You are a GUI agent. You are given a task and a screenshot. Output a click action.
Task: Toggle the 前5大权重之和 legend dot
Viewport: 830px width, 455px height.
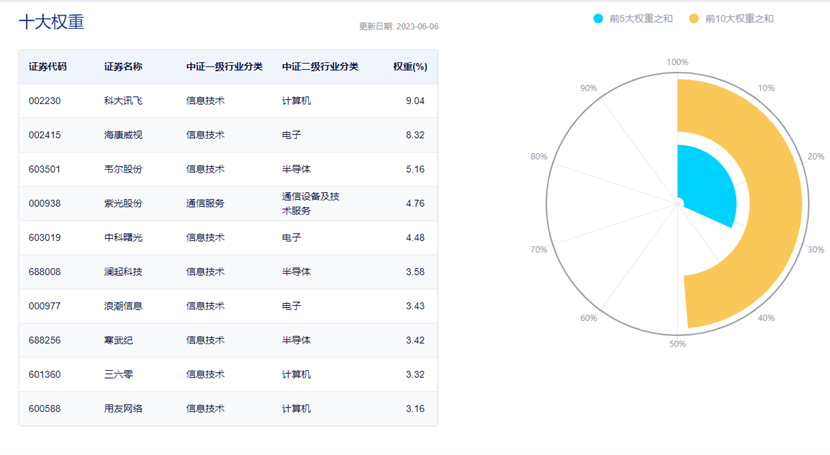pyautogui.click(x=598, y=19)
